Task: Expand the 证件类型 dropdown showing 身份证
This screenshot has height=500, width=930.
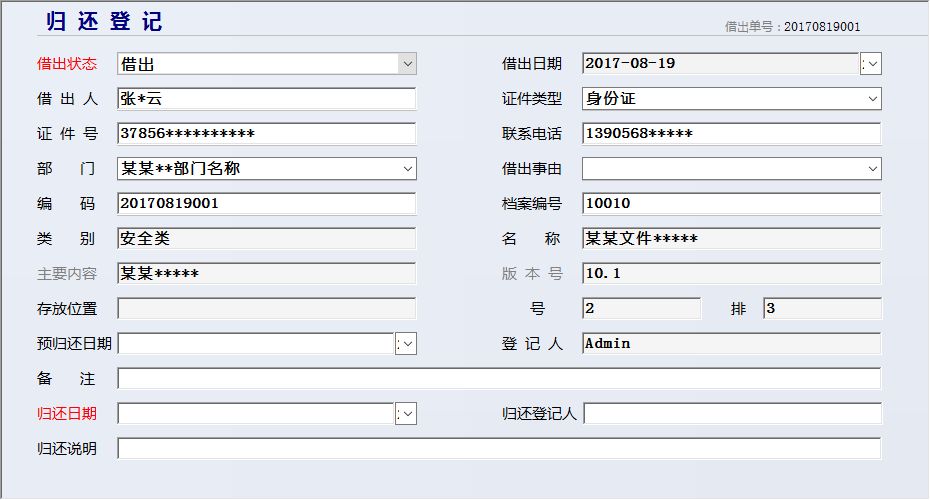Action: [x=872, y=98]
